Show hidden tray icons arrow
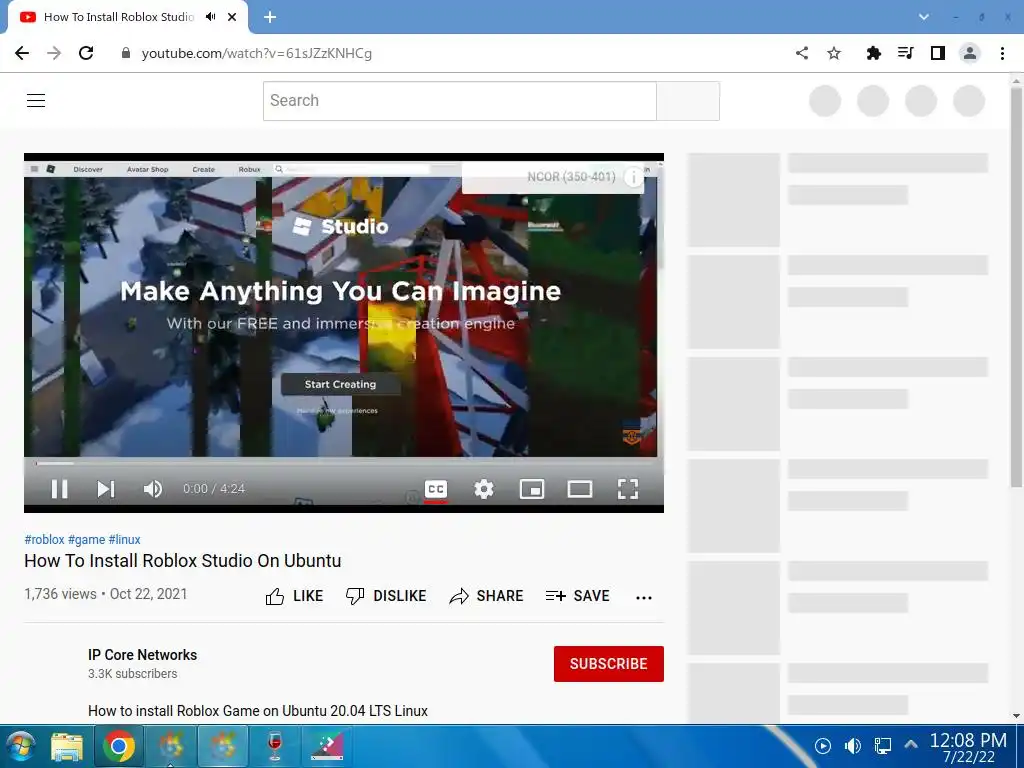1024x768 pixels. 911,744
